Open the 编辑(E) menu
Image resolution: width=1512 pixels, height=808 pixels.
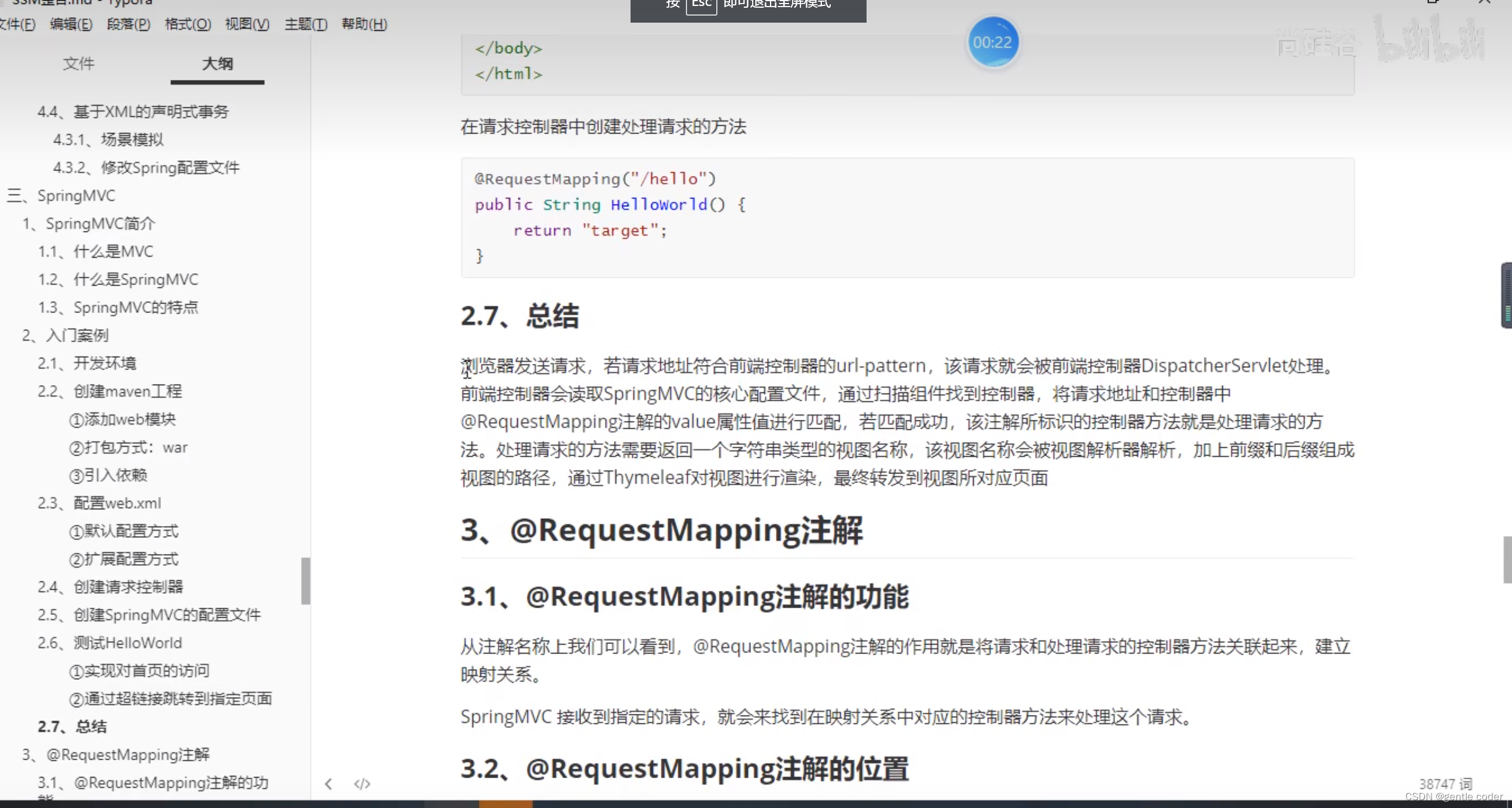[71, 24]
